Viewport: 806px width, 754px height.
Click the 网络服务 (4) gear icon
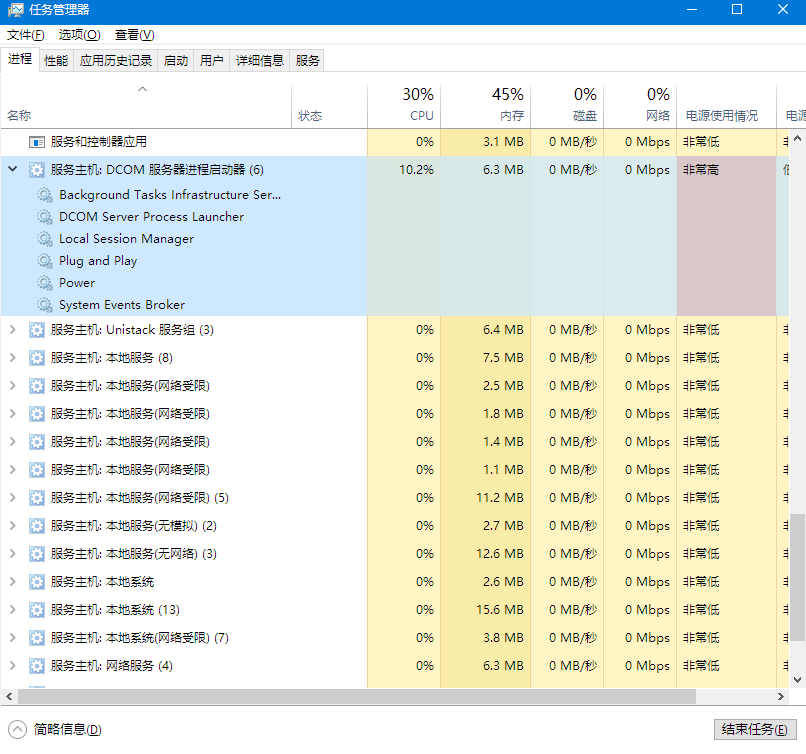[37, 666]
